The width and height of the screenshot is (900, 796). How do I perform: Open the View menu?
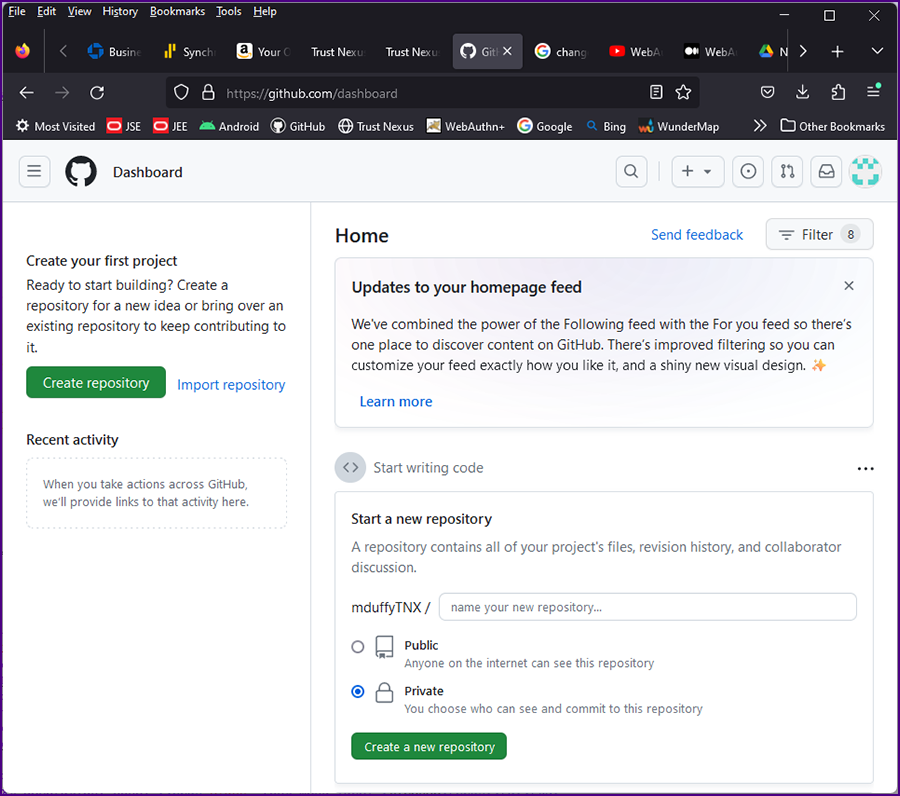pyautogui.click(x=79, y=11)
